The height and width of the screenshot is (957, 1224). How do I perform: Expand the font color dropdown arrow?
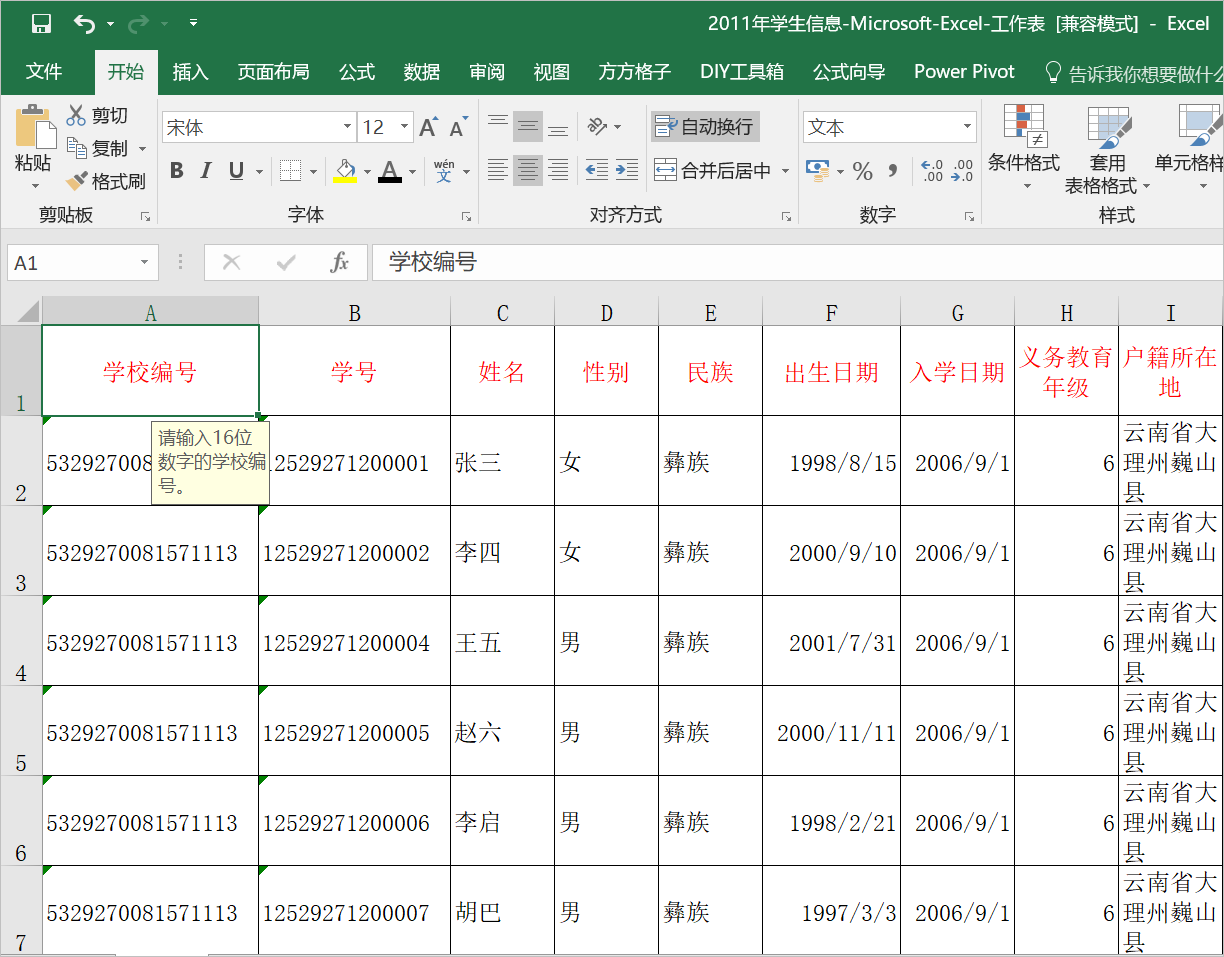(x=412, y=171)
